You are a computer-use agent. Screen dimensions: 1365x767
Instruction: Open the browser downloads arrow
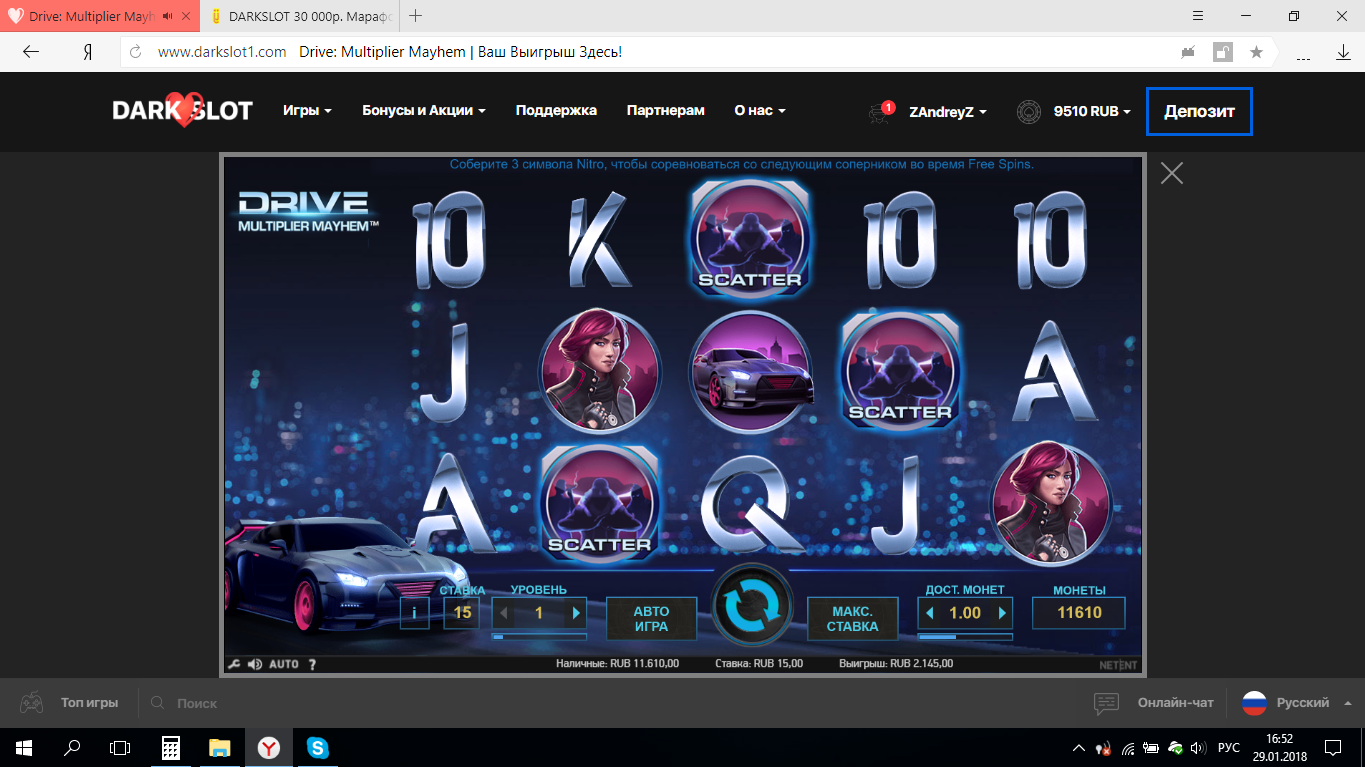pos(1343,52)
